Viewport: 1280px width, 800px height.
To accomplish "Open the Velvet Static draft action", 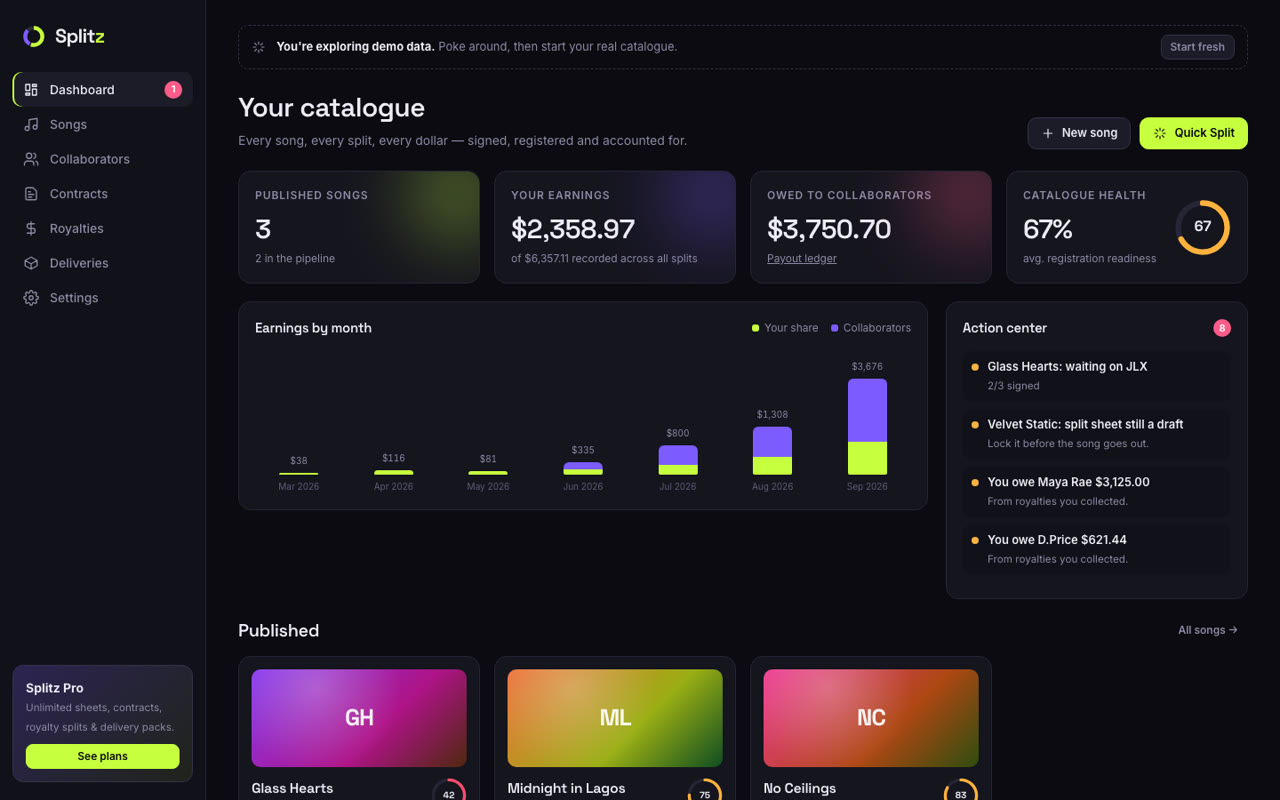I will click(x=1097, y=434).
